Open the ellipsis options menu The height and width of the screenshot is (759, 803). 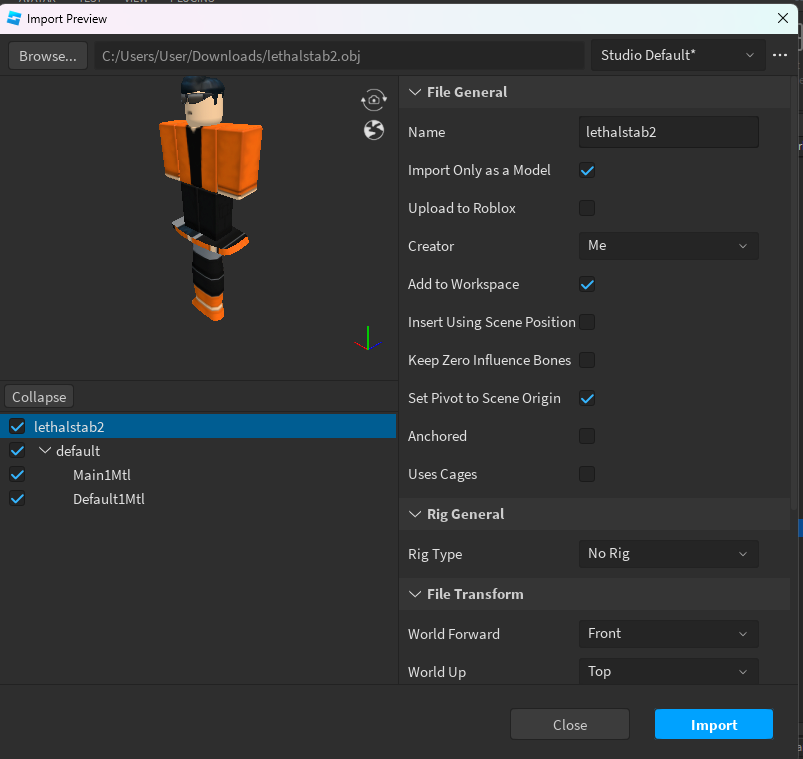pos(780,55)
